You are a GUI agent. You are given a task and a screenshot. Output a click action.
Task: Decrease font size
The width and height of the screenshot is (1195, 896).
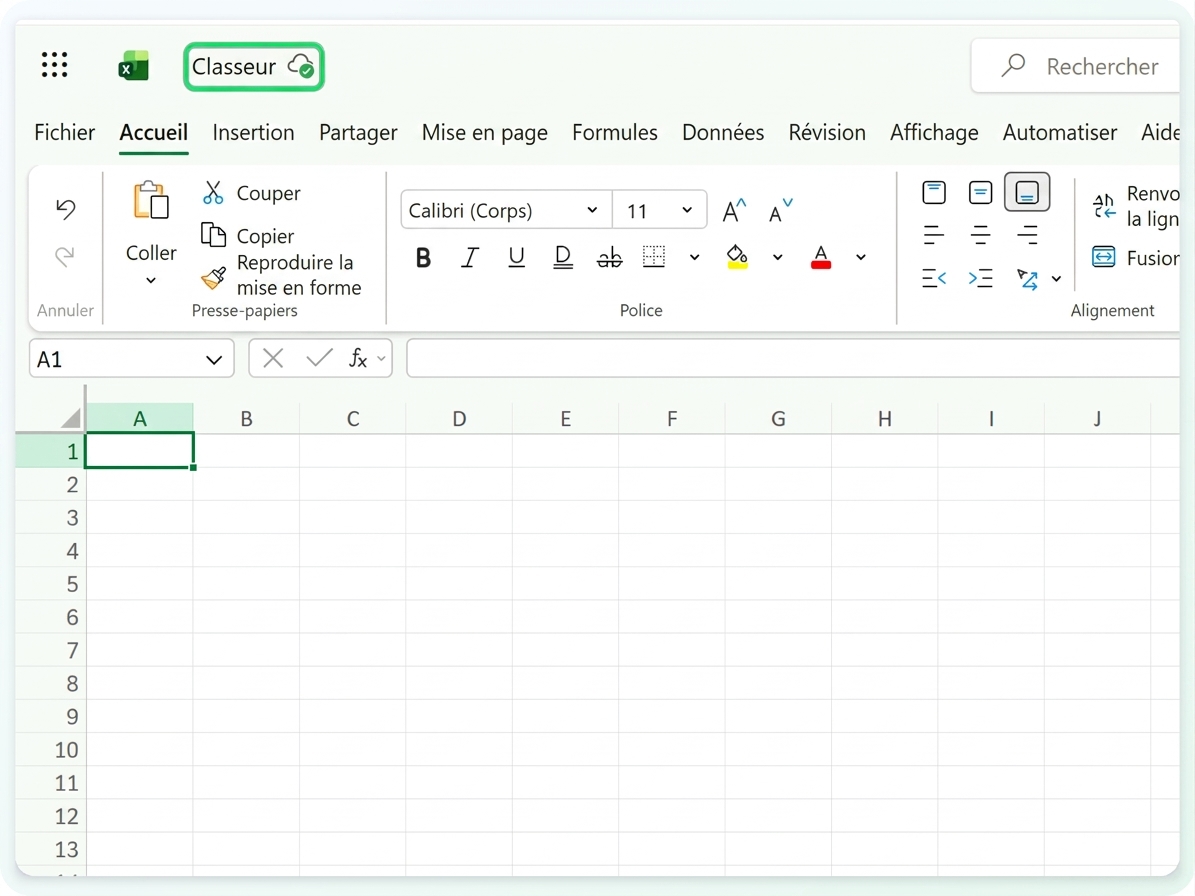pyautogui.click(x=780, y=210)
